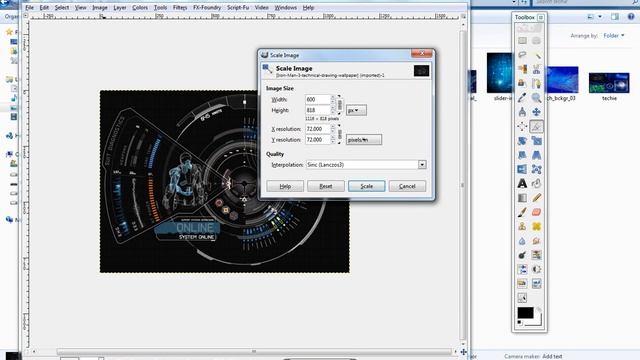Select the Free Select lasso tool
The image size is (640, 360).
[x=522, y=55]
